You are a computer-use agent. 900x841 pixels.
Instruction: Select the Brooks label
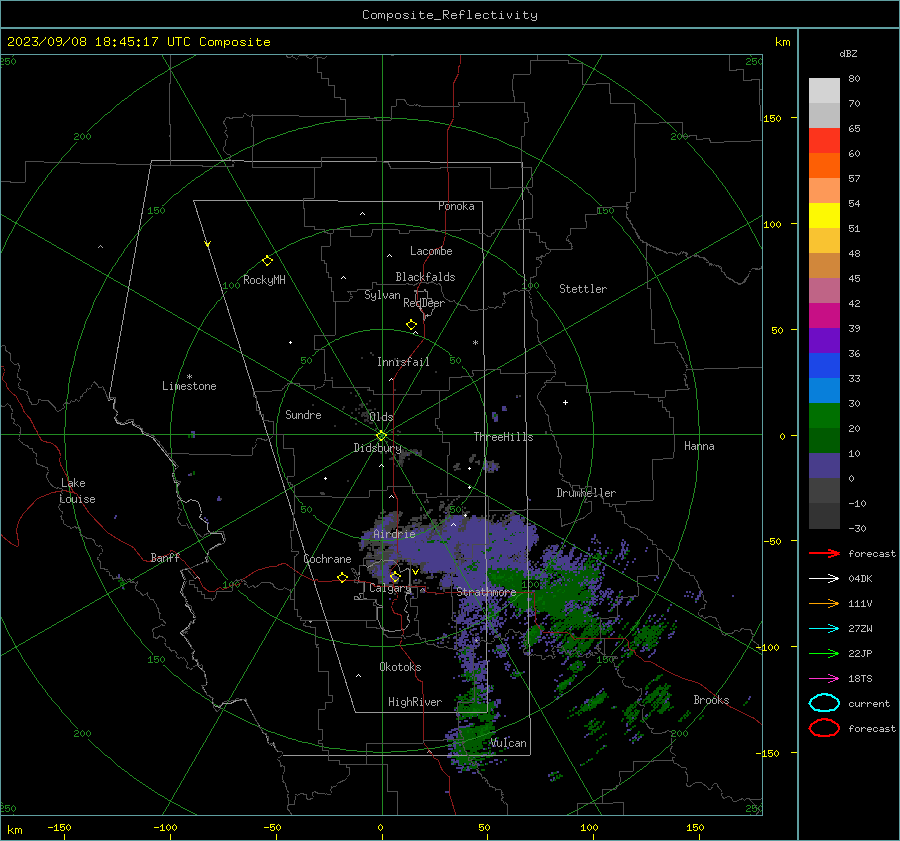[x=711, y=700]
